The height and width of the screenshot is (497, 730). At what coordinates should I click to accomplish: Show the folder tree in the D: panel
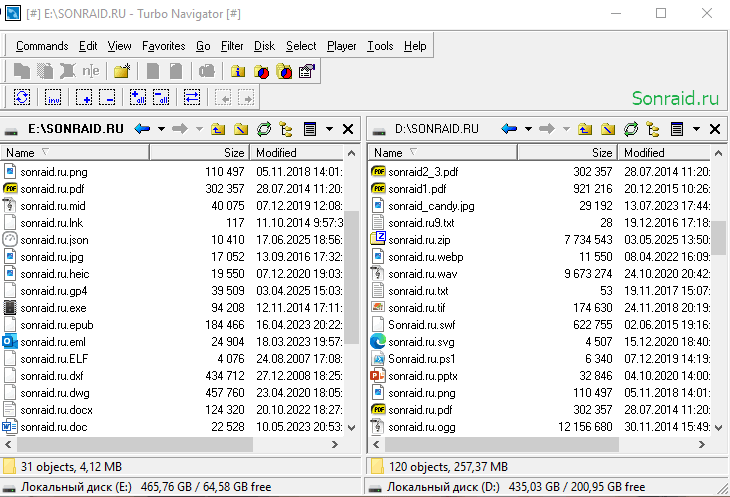(x=653, y=129)
